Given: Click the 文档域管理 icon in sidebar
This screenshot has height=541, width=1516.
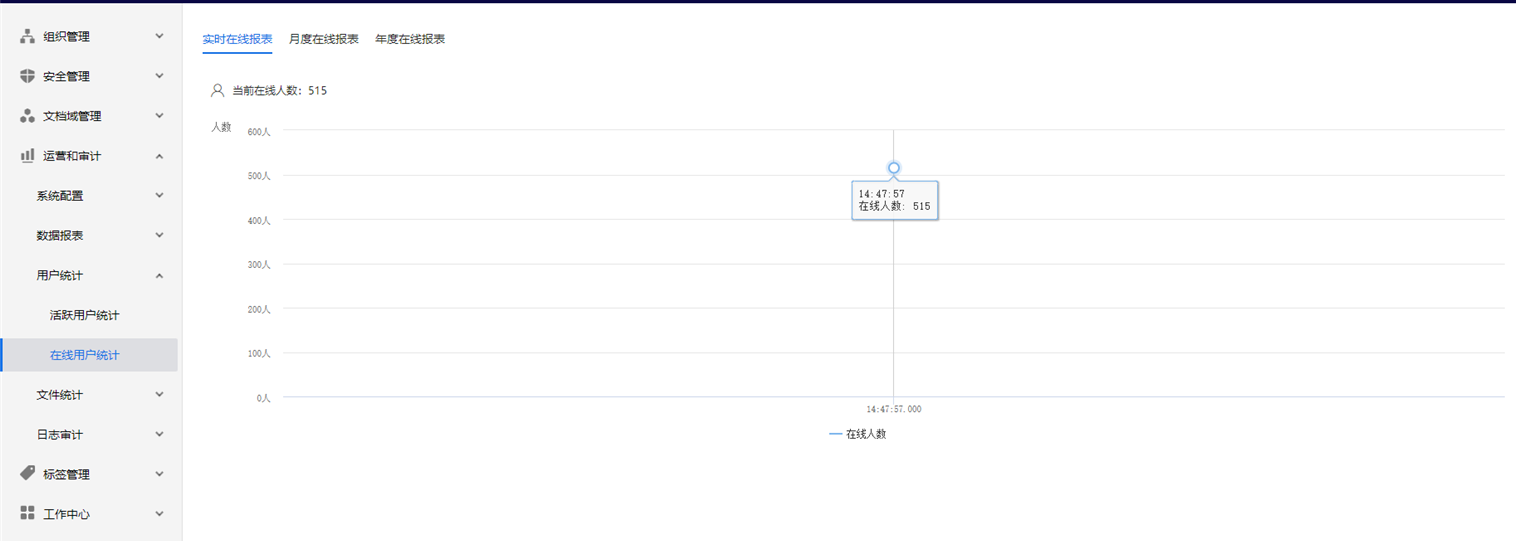Looking at the screenshot, I should (x=27, y=116).
